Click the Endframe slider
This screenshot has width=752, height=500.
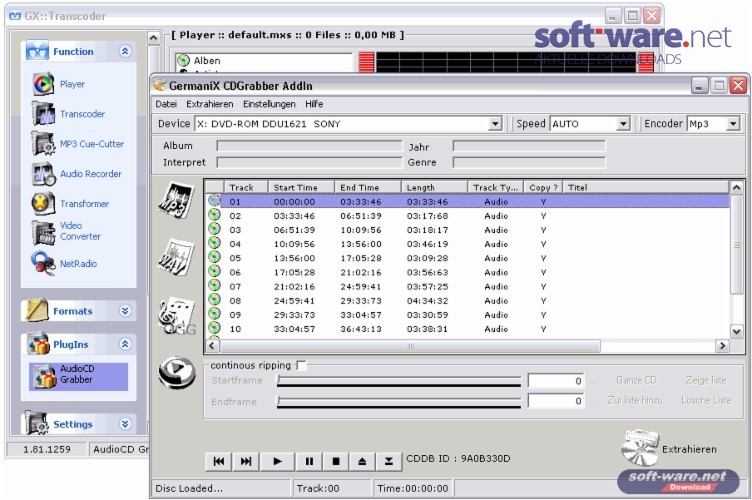[399, 401]
